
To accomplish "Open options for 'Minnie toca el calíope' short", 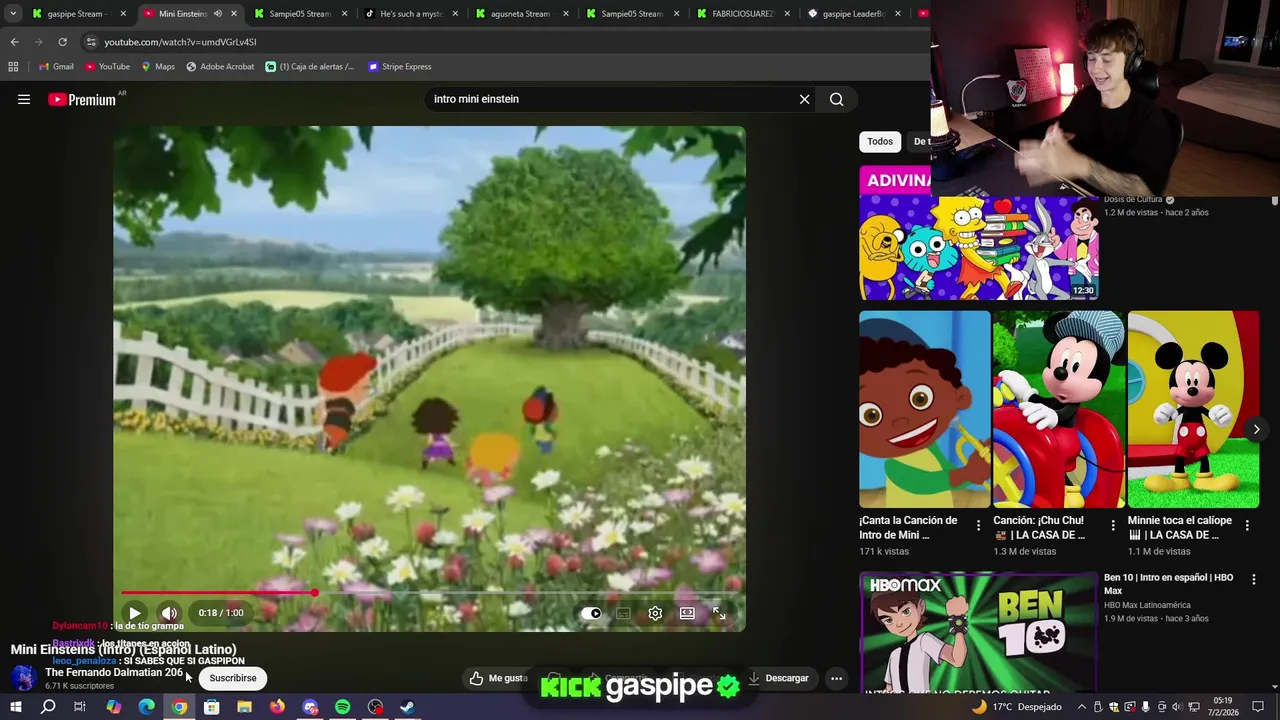I will click(1247, 525).
